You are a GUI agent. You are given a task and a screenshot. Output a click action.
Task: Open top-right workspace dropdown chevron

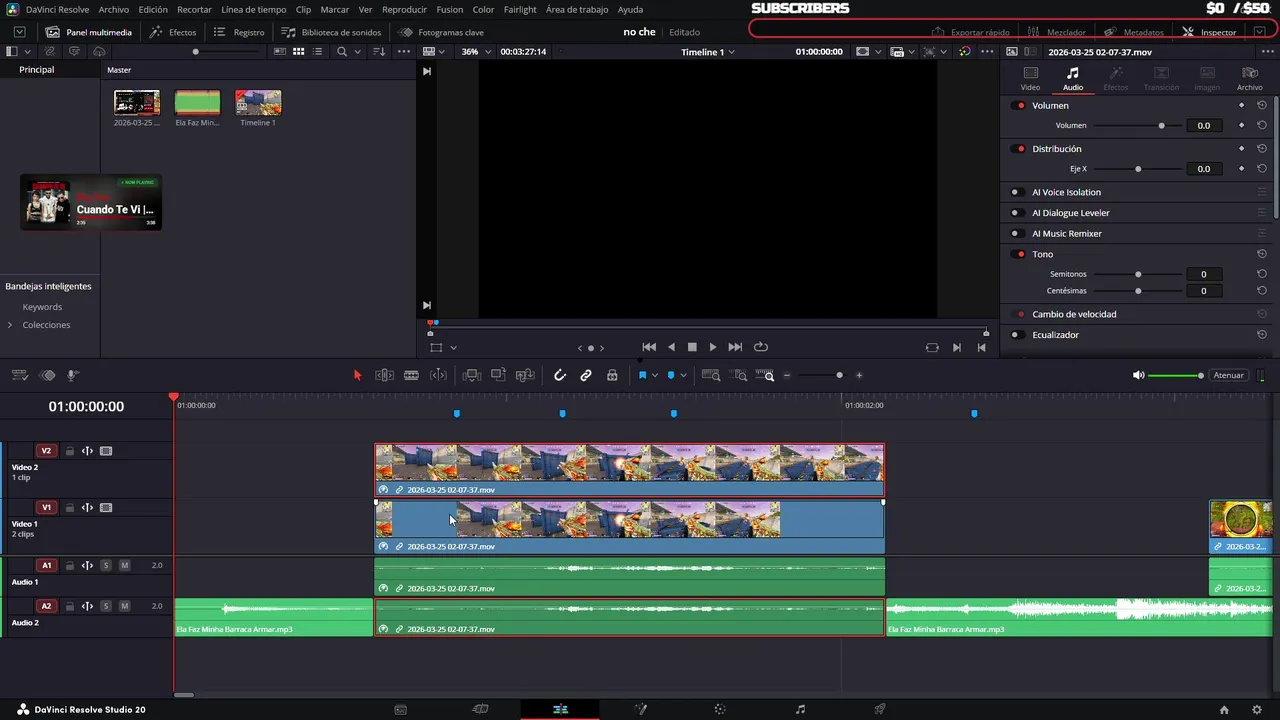coord(1259,32)
